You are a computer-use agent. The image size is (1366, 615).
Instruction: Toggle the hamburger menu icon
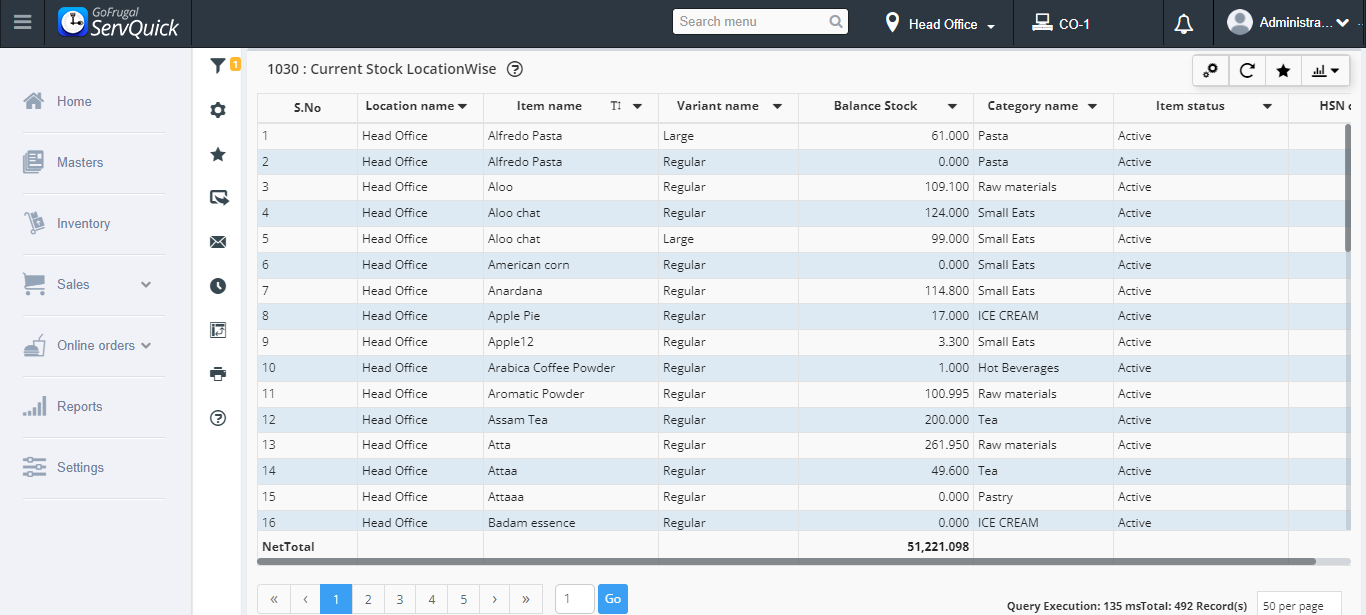tap(22, 22)
